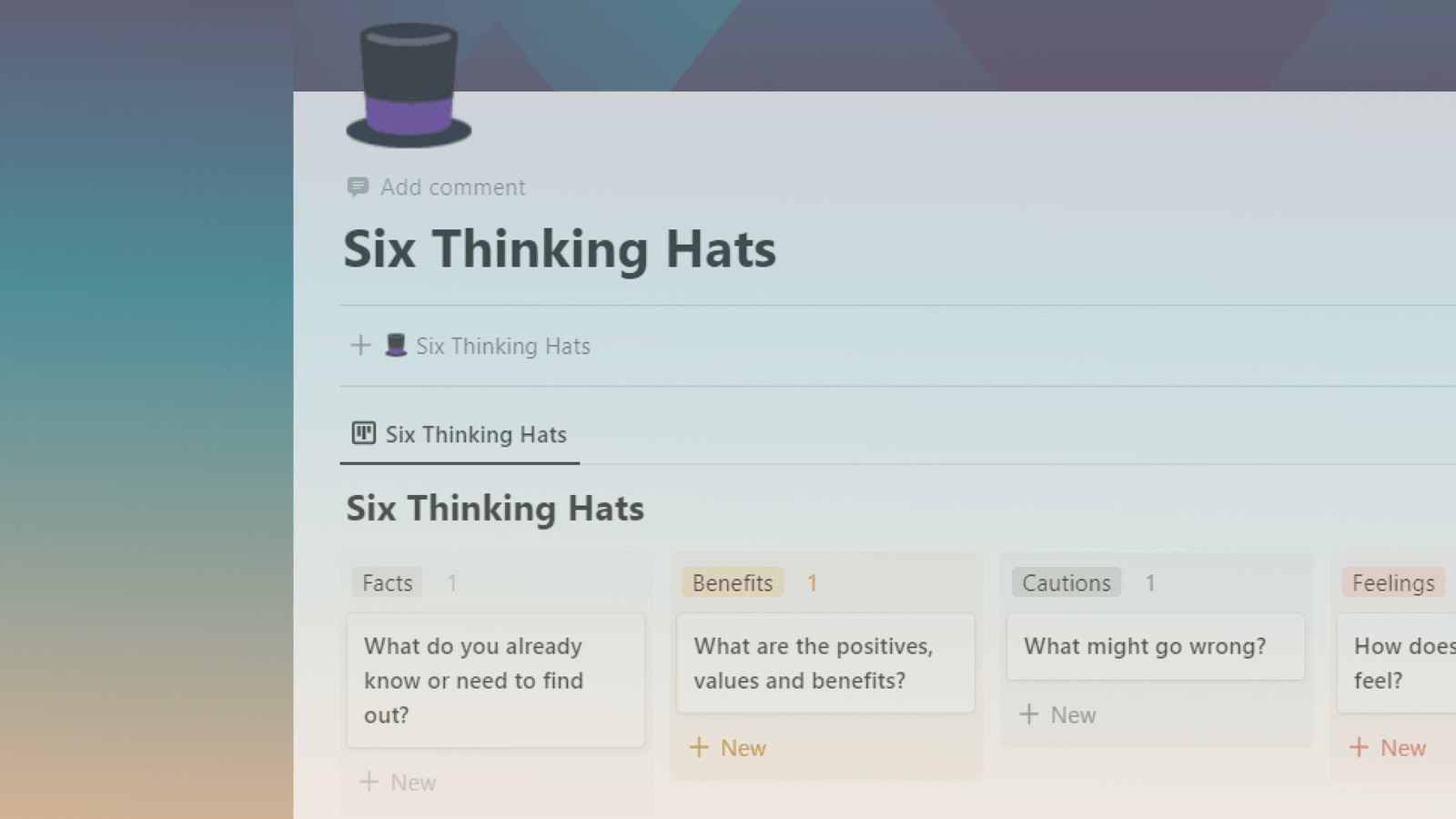Select Add comment at the page top

453,187
